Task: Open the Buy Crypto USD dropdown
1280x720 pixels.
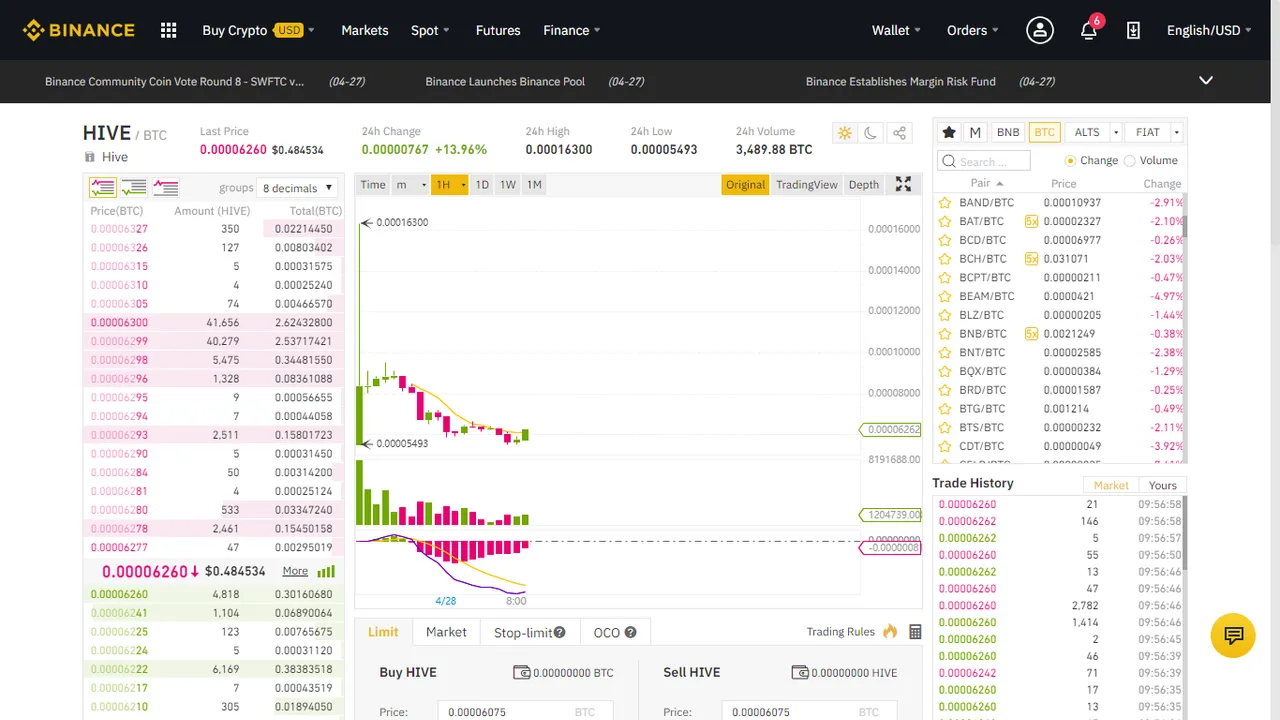Action: [x=258, y=30]
